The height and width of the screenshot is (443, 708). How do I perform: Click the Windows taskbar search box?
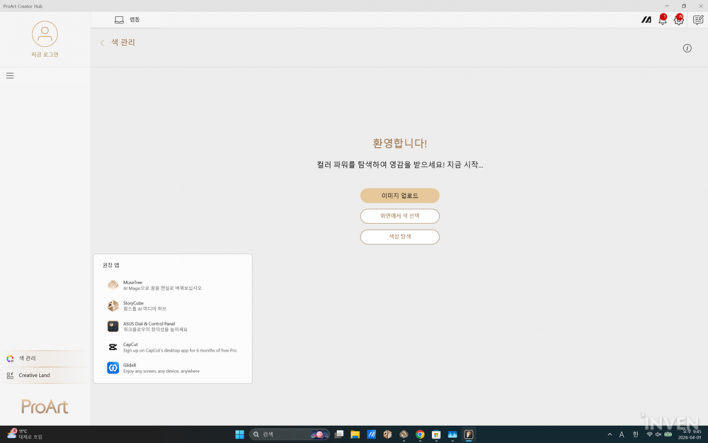[285, 435]
